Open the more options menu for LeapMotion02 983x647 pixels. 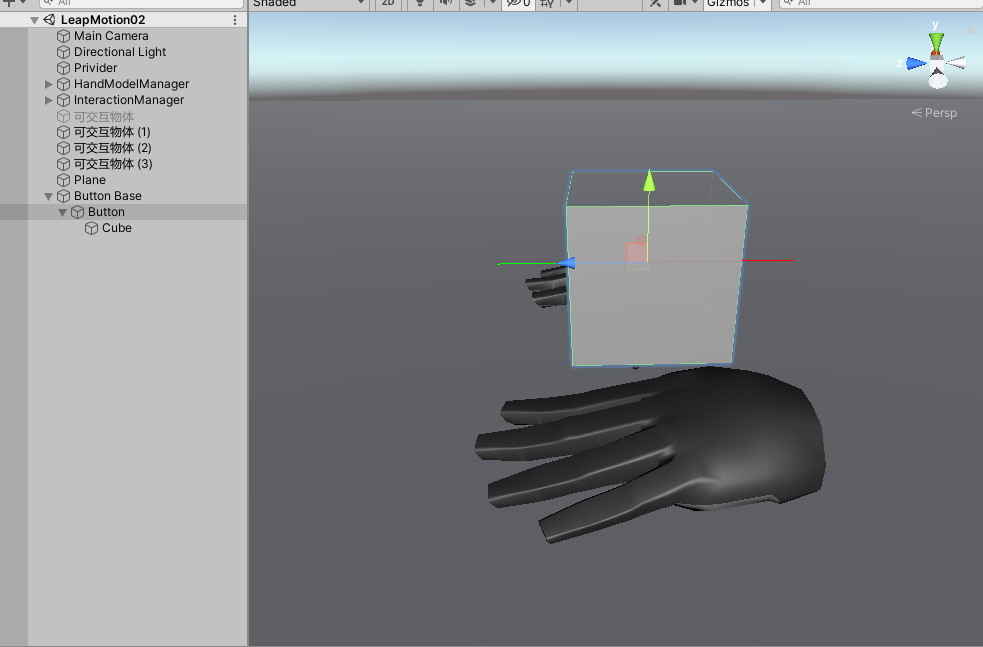pyautogui.click(x=234, y=19)
